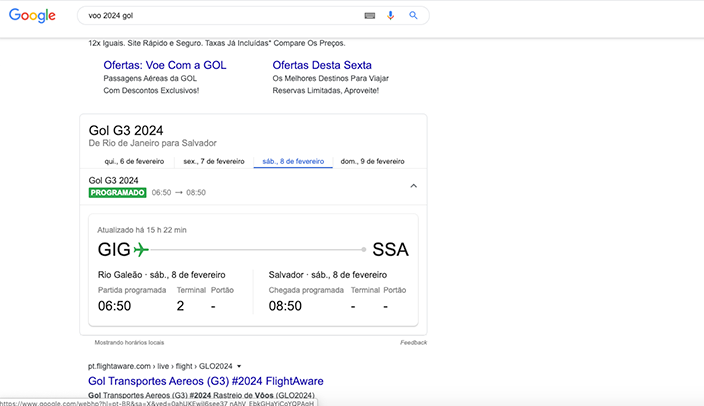Click the scheduled departure time 06:50
This screenshot has height=406, width=704.
point(114,306)
